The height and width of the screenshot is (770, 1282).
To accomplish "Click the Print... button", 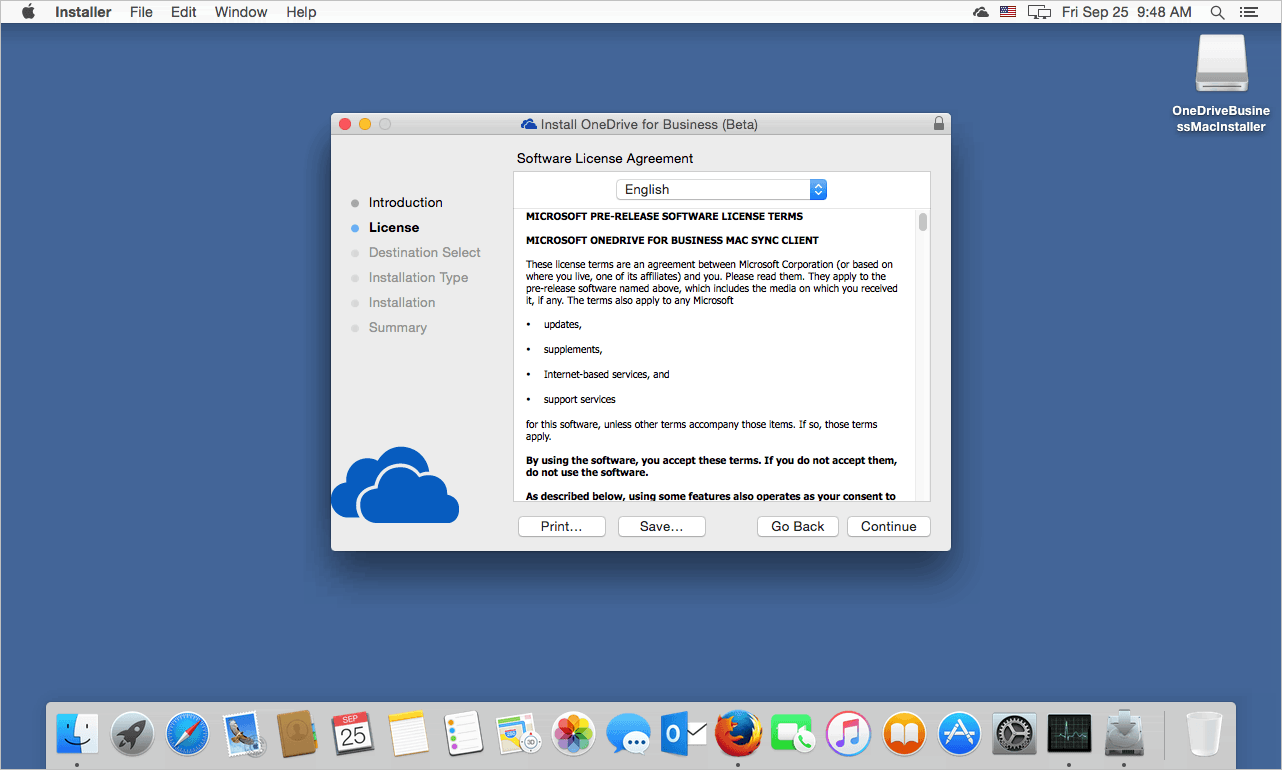I will pyautogui.click(x=562, y=526).
